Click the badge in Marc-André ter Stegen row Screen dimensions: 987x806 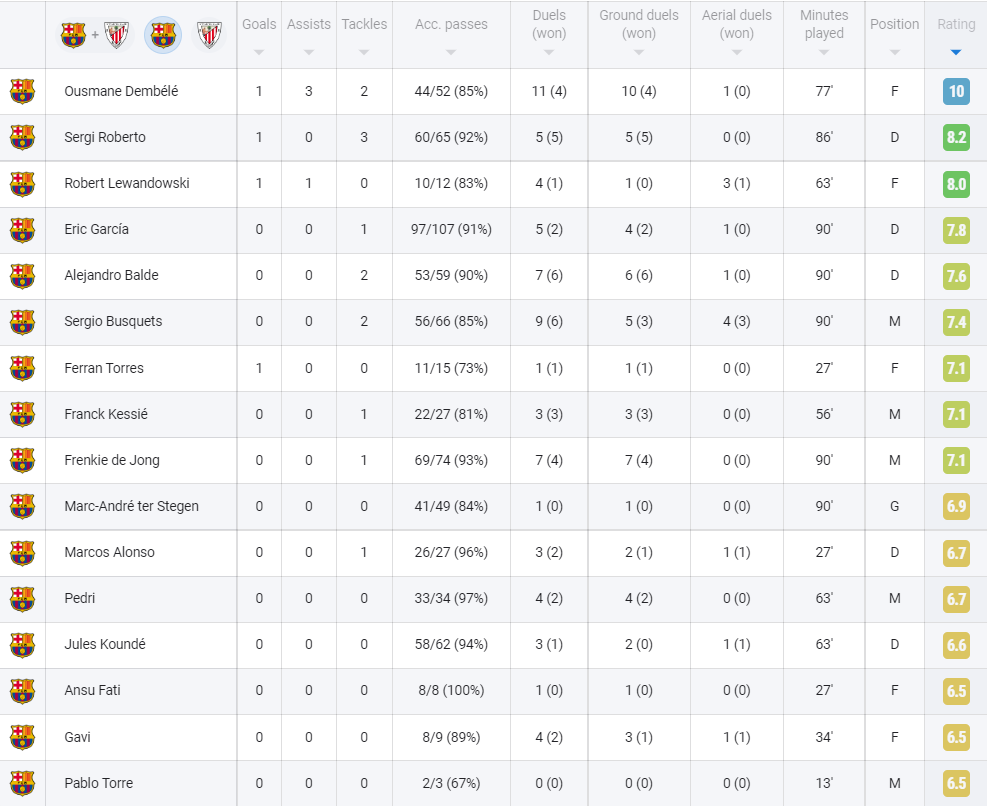coord(22,506)
